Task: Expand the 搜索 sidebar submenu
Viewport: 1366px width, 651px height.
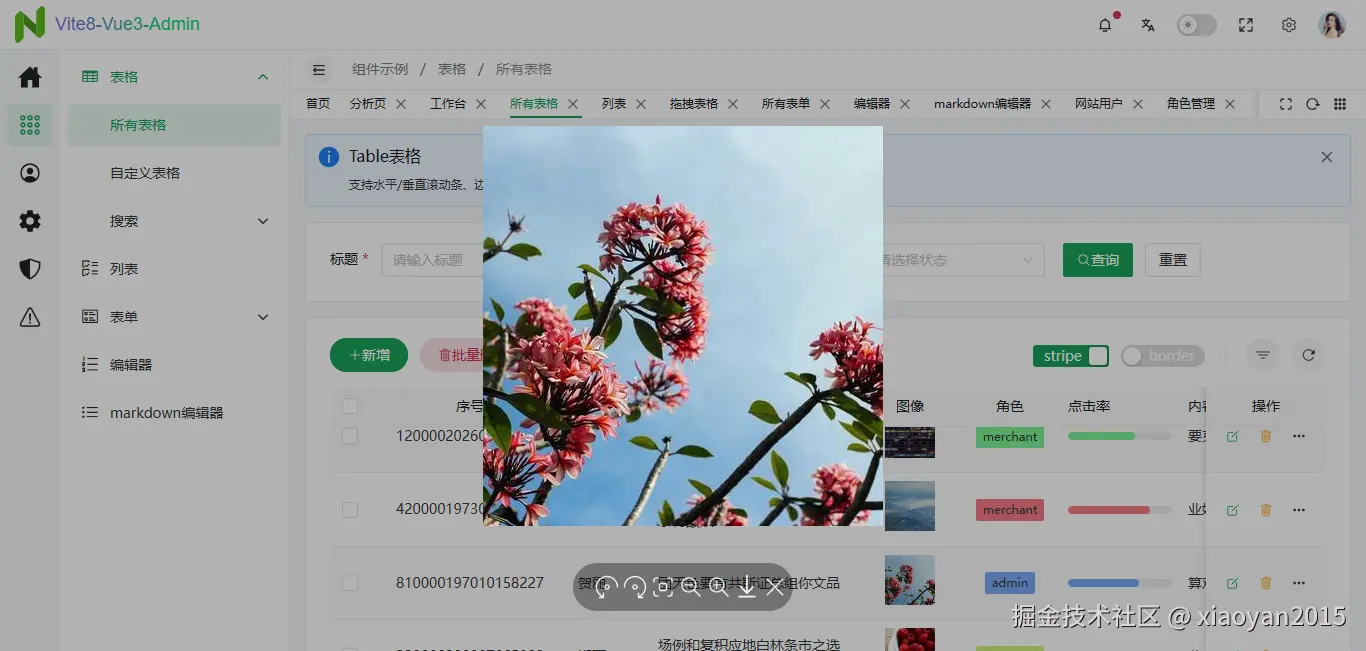Action: tap(263, 221)
